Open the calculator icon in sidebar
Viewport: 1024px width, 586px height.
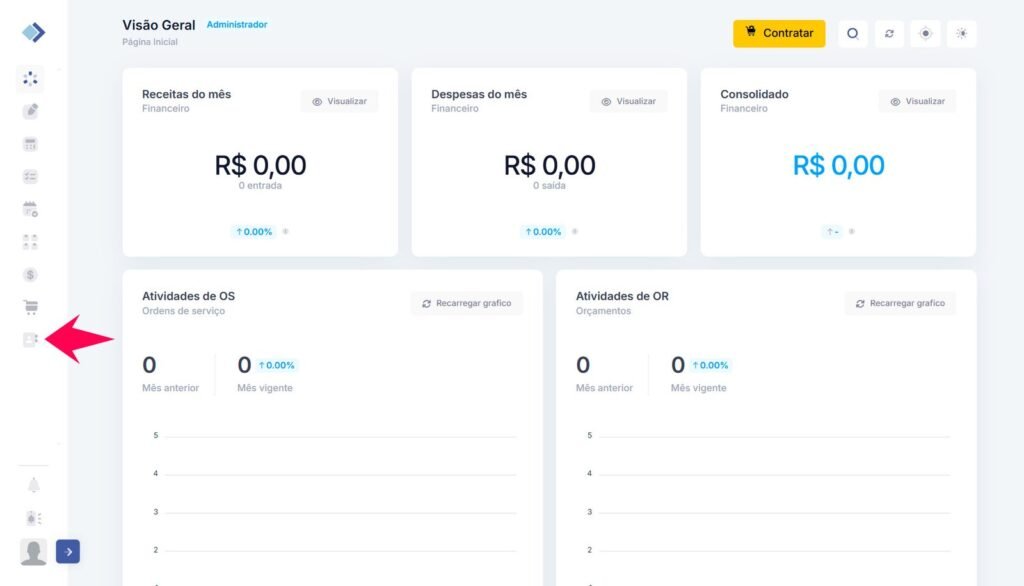point(31,144)
